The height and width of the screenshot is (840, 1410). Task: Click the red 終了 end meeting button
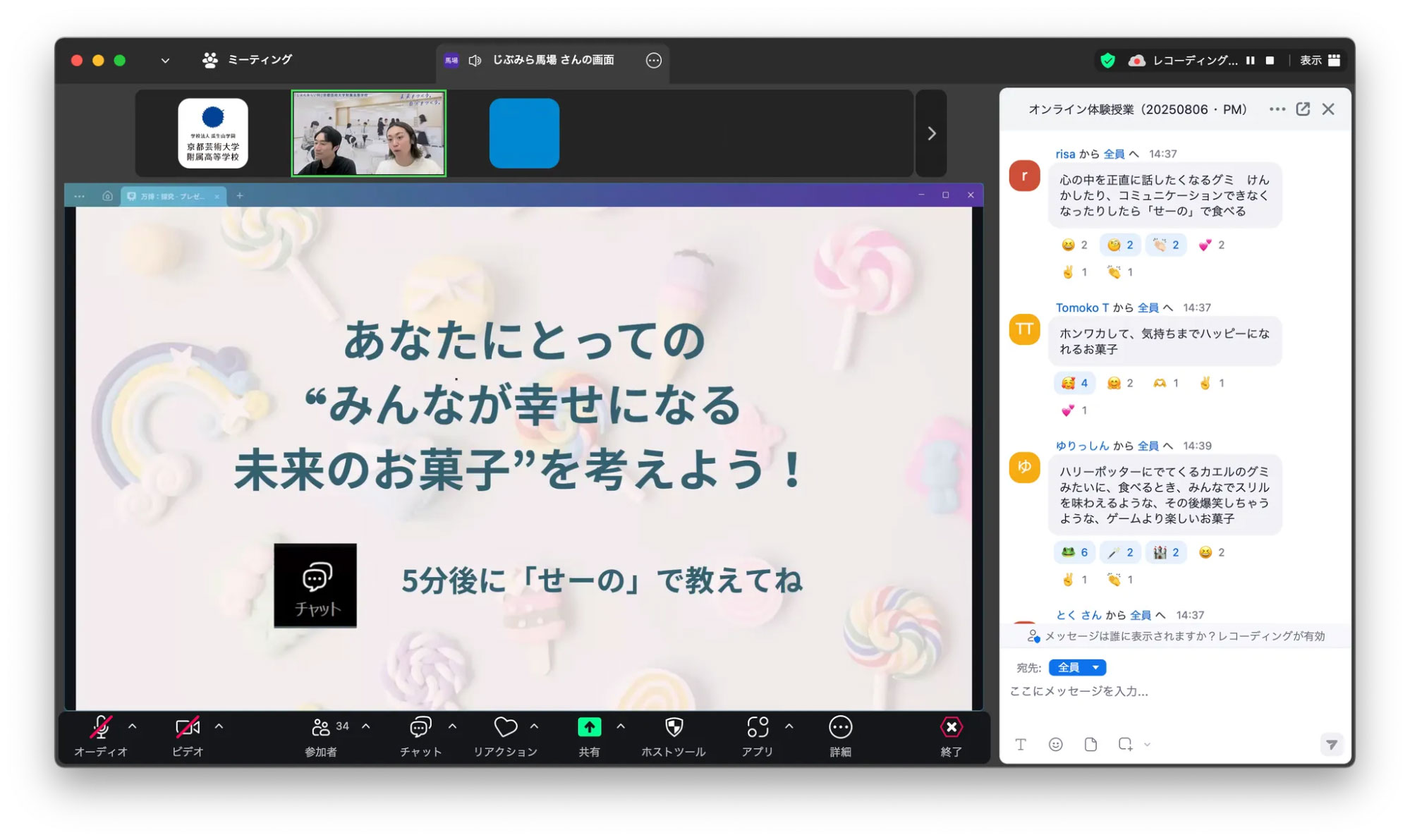pyautogui.click(x=952, y=727)
